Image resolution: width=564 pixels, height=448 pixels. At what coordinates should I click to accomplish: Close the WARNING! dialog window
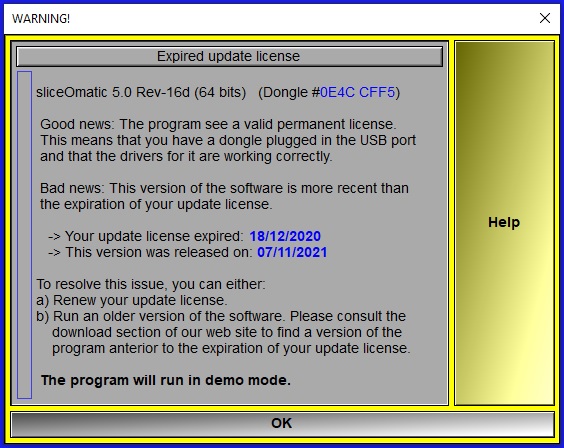pos(545,18)
